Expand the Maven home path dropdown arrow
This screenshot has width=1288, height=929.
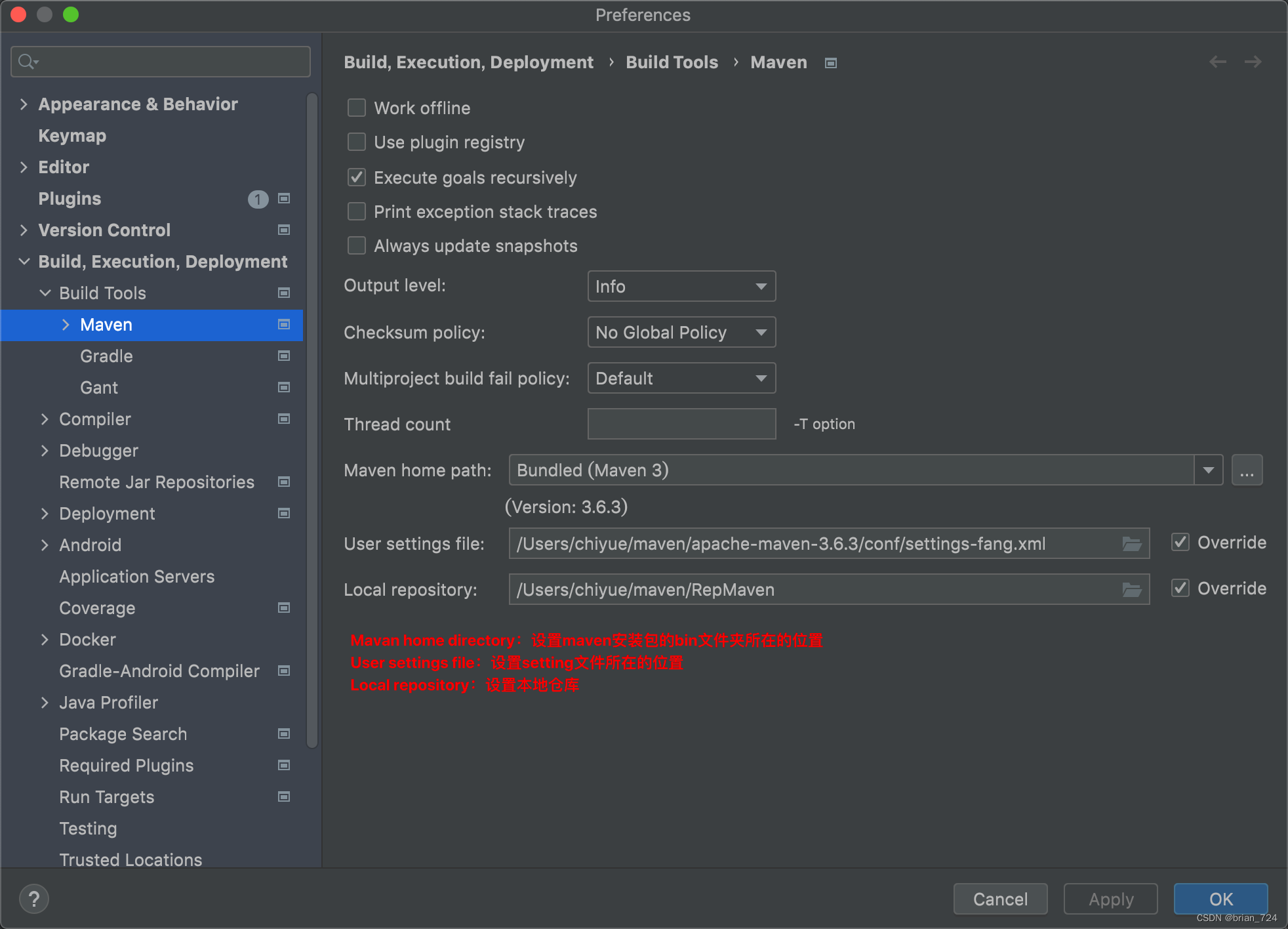click(1208, 470)
